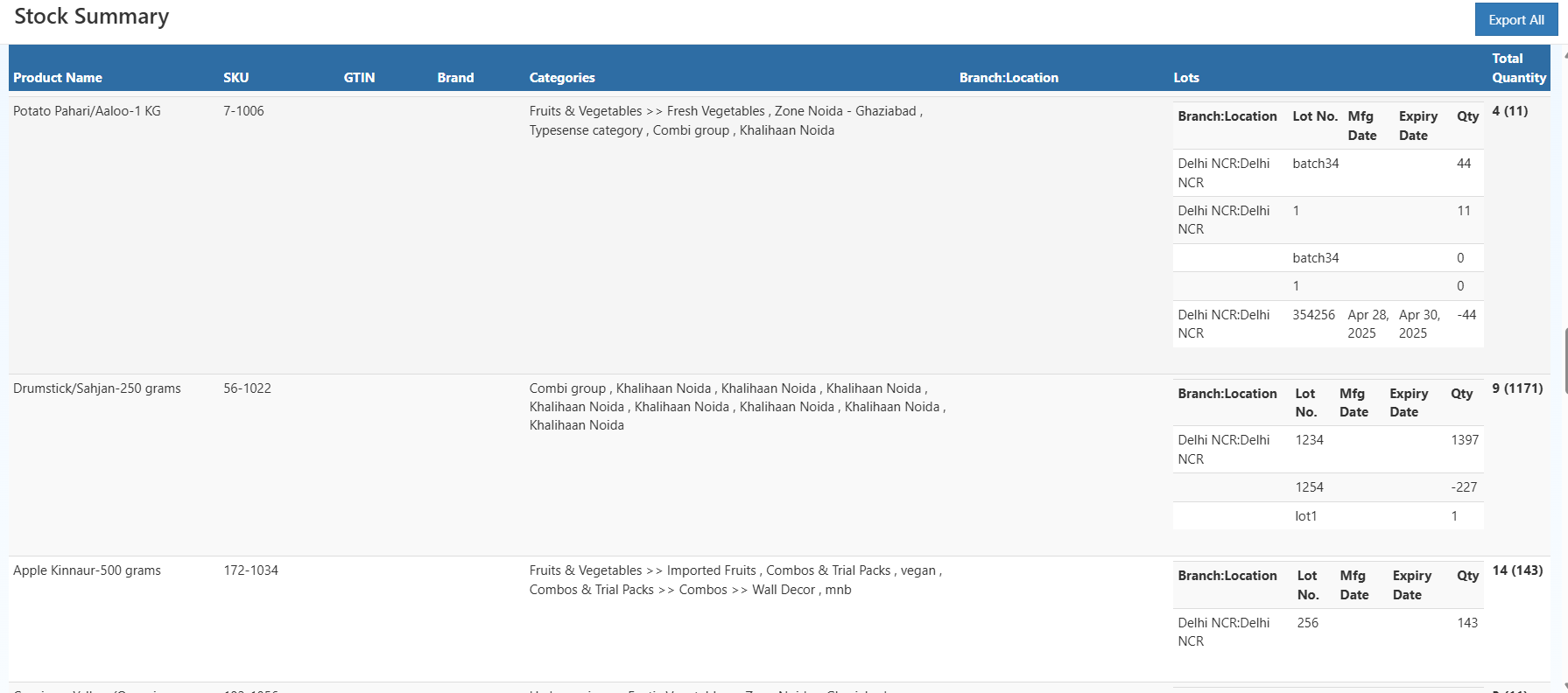The height and width of the screenshot is (693, 1568).
Task: Click SKU value 172-1034
Action: click(250, 570)
